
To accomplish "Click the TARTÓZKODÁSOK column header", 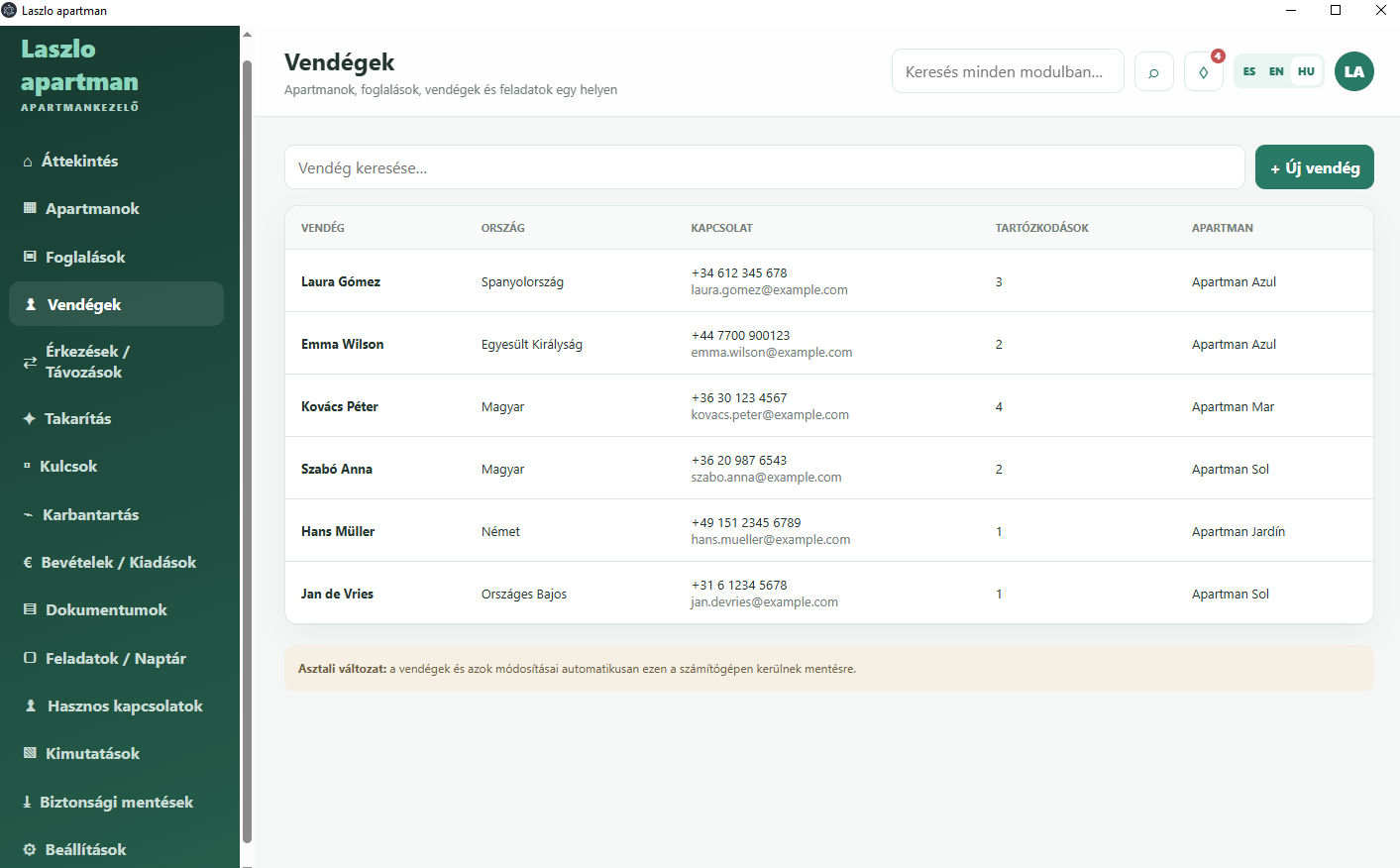I will (1041, 228).
